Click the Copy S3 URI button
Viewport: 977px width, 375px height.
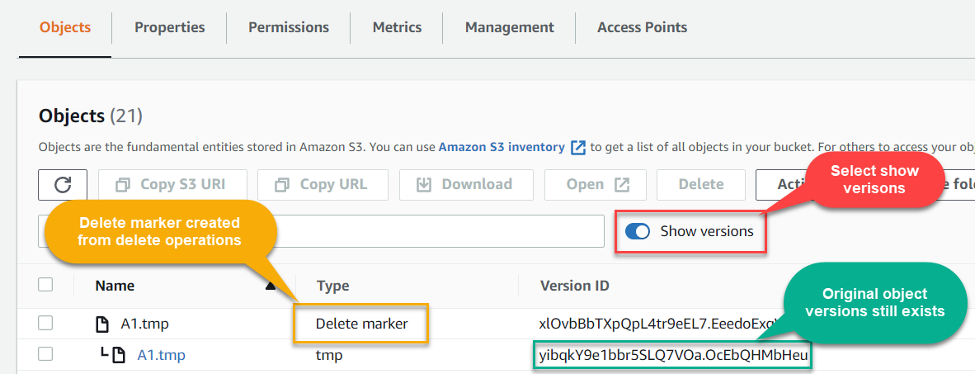tap(172, 185)
